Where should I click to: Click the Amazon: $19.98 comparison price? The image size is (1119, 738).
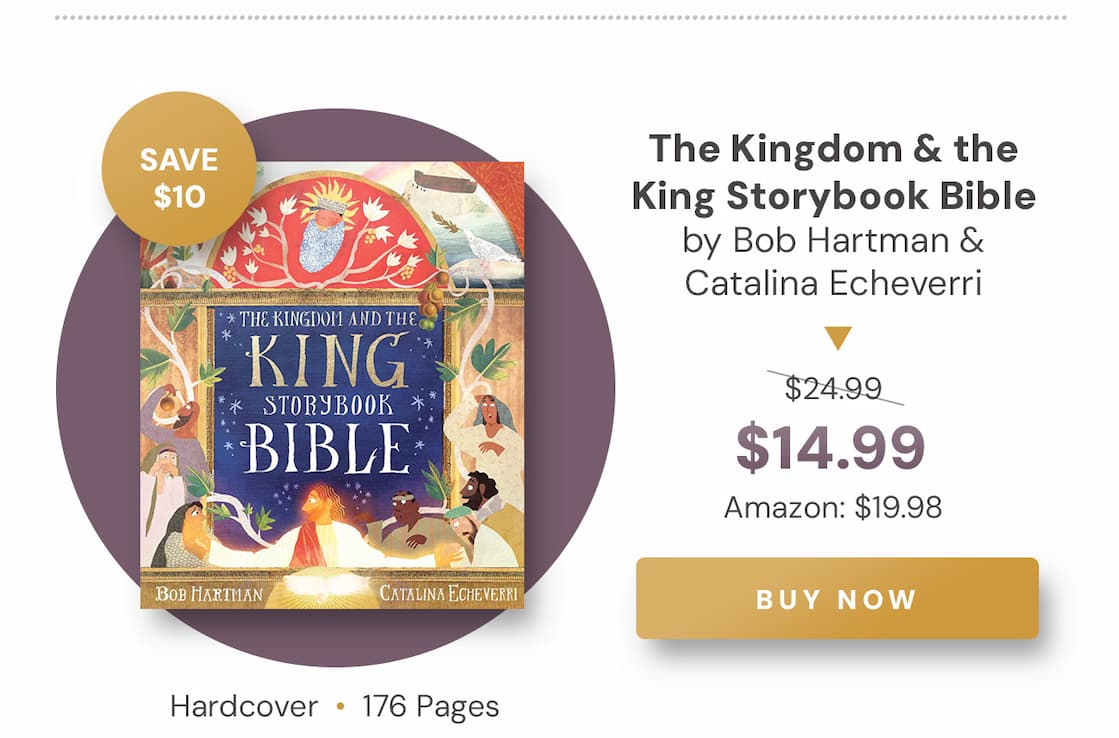tap(832, 508)
